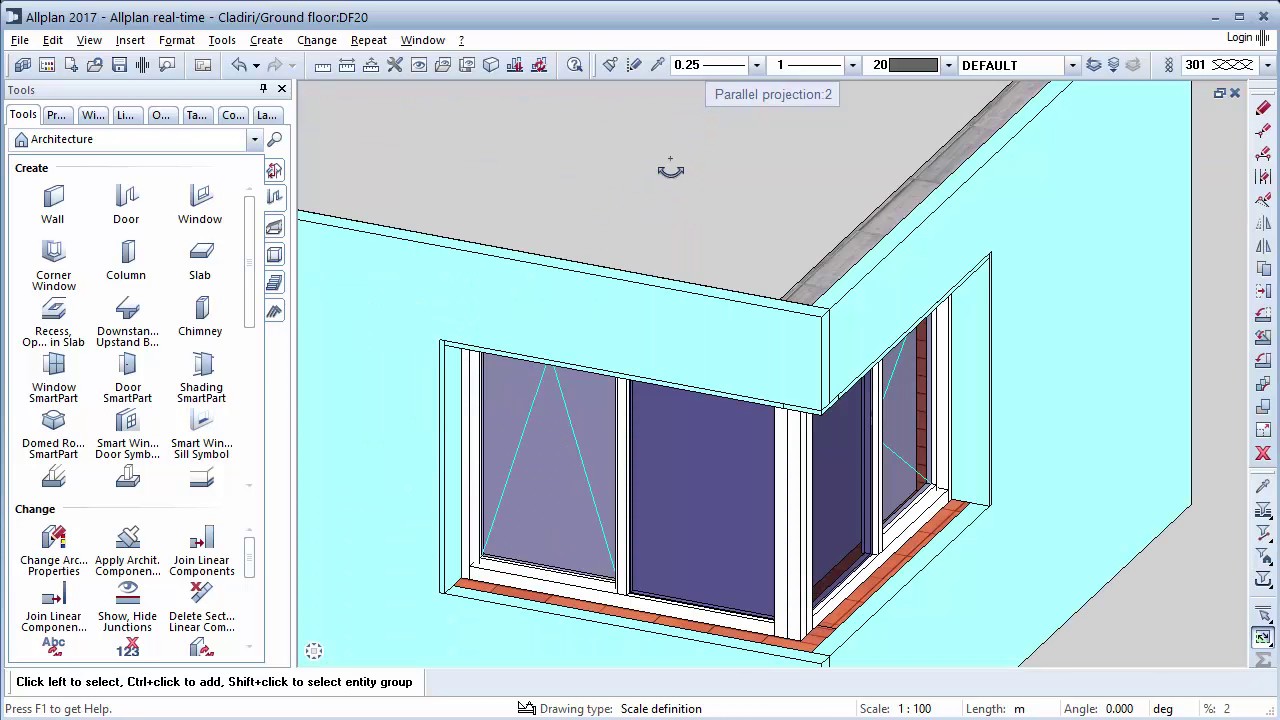
Task: Click the Change area vertical scrollbar
Action: tap(249, 555)
